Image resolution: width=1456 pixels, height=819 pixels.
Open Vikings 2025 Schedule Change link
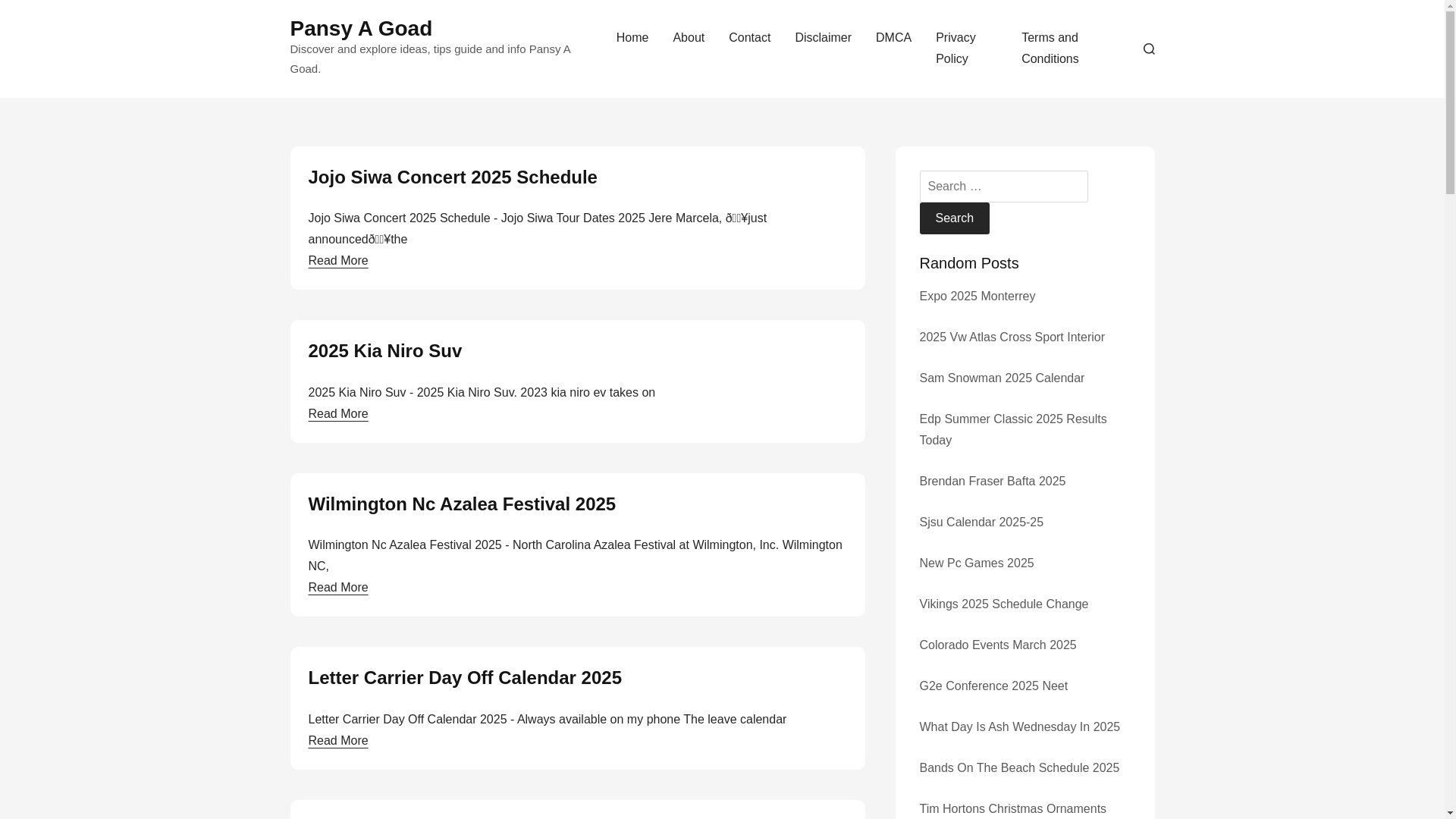1003,604
